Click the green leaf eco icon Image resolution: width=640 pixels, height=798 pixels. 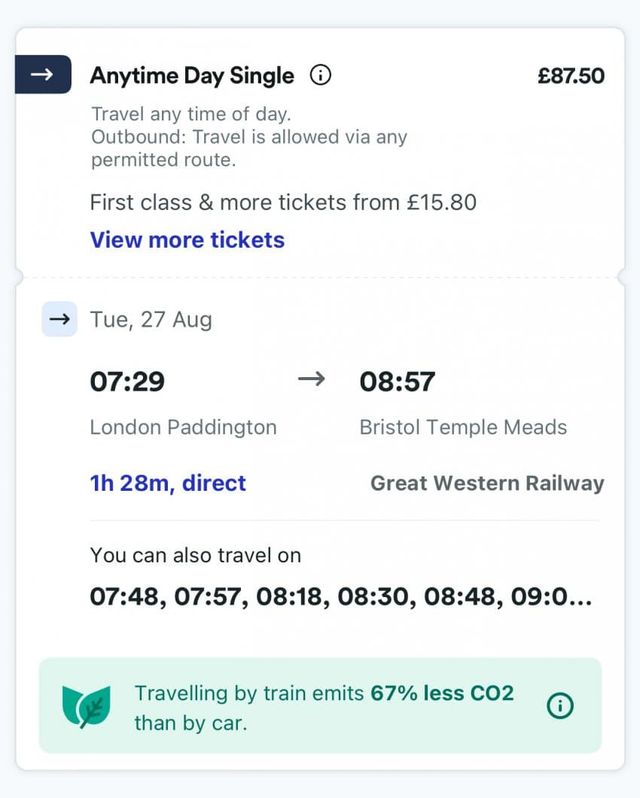86,705
